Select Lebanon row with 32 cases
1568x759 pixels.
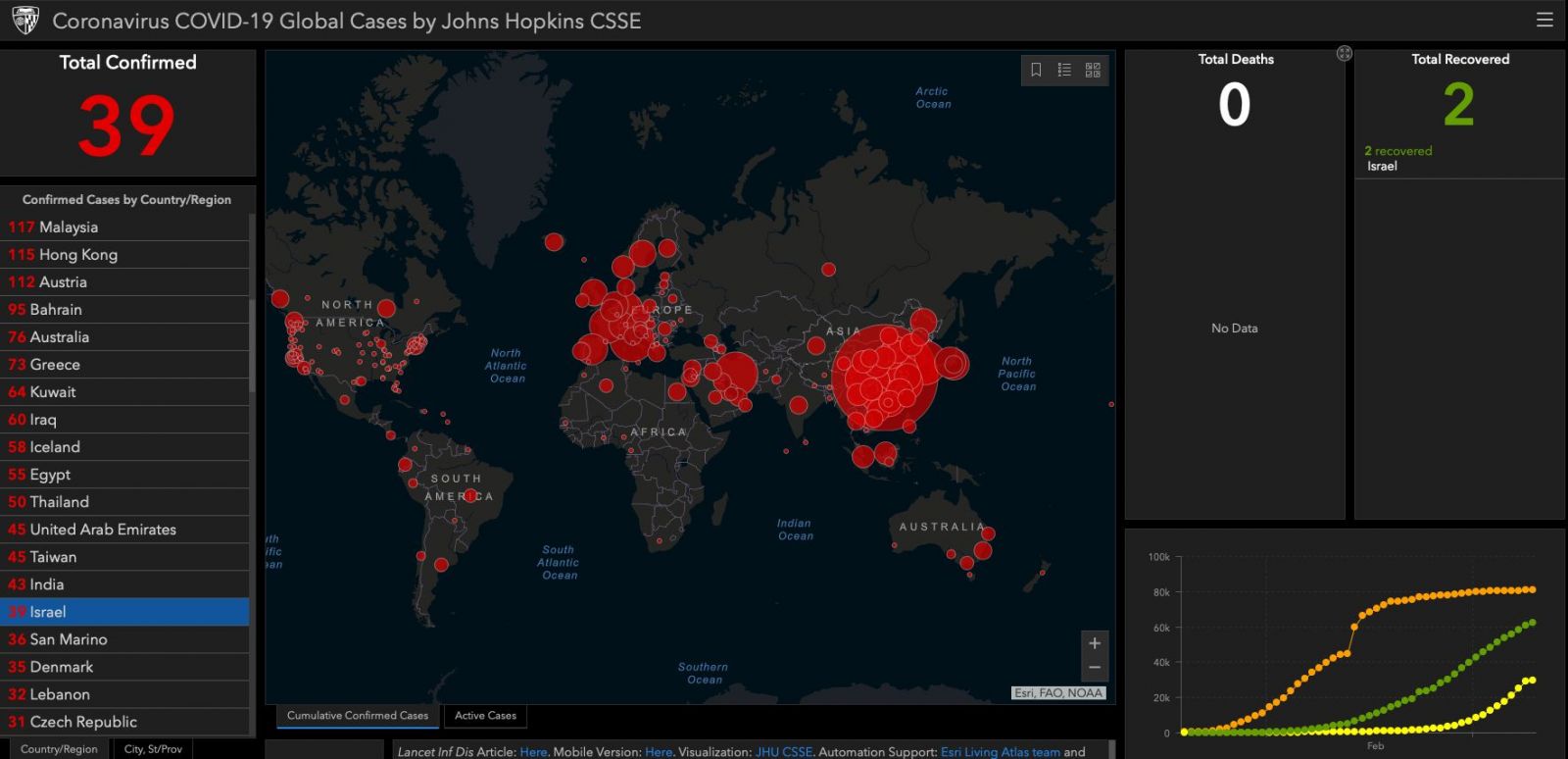pyautogui.click(x=124, y=693)
